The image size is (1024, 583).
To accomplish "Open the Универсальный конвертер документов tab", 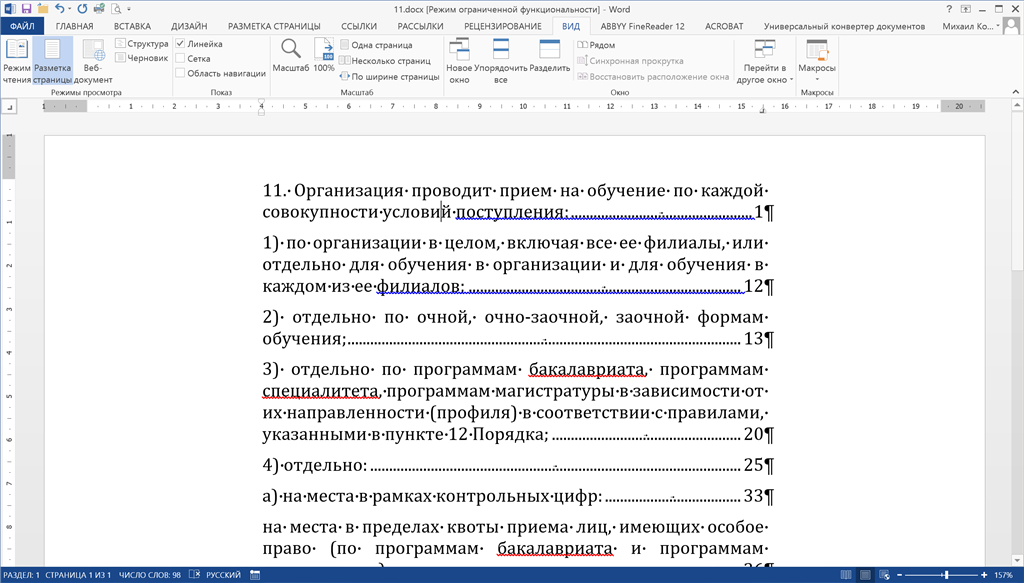I will [x=844, y=26].
